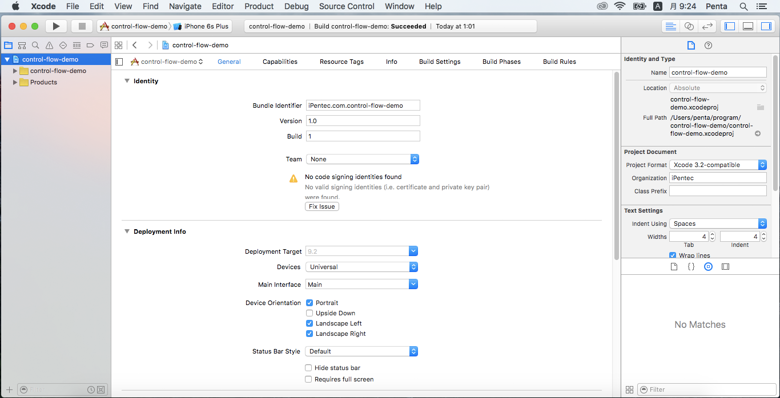Open the Debug navigator icon

77,45
